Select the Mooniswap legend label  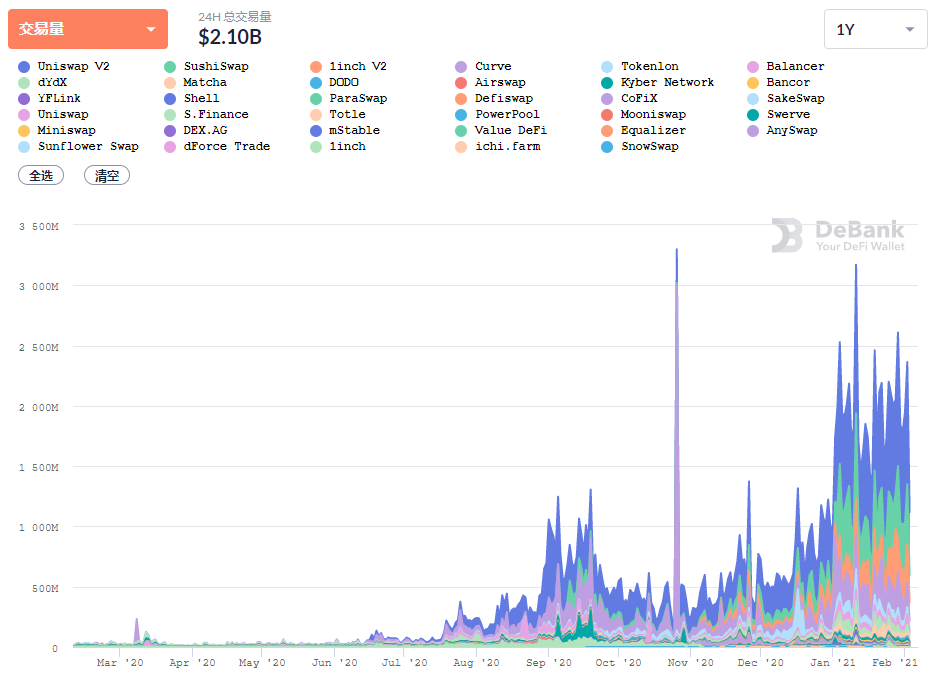pyautogui.click(x=653, y=114)
